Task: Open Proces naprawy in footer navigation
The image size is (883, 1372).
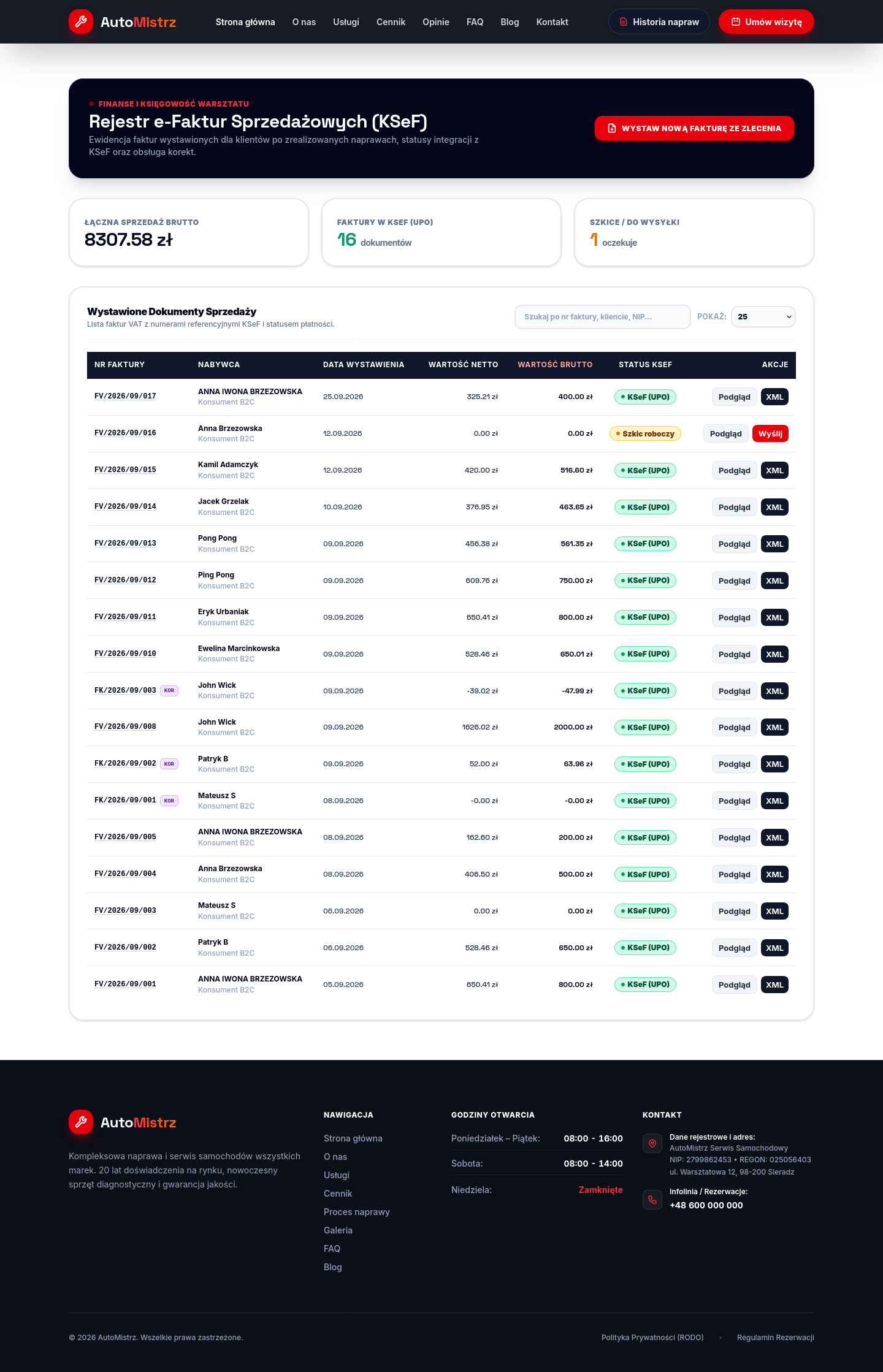Action: pyautogui.click(x=357, y=1212)
